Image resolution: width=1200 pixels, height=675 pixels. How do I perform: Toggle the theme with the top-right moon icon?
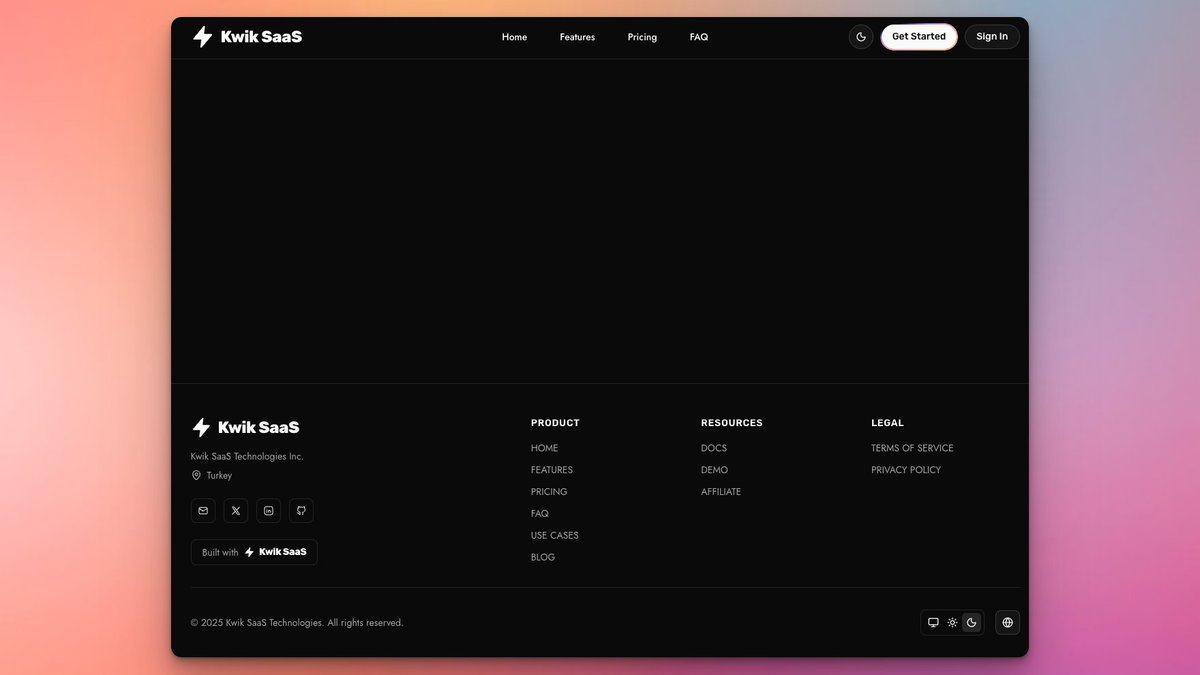coord(861,36)
